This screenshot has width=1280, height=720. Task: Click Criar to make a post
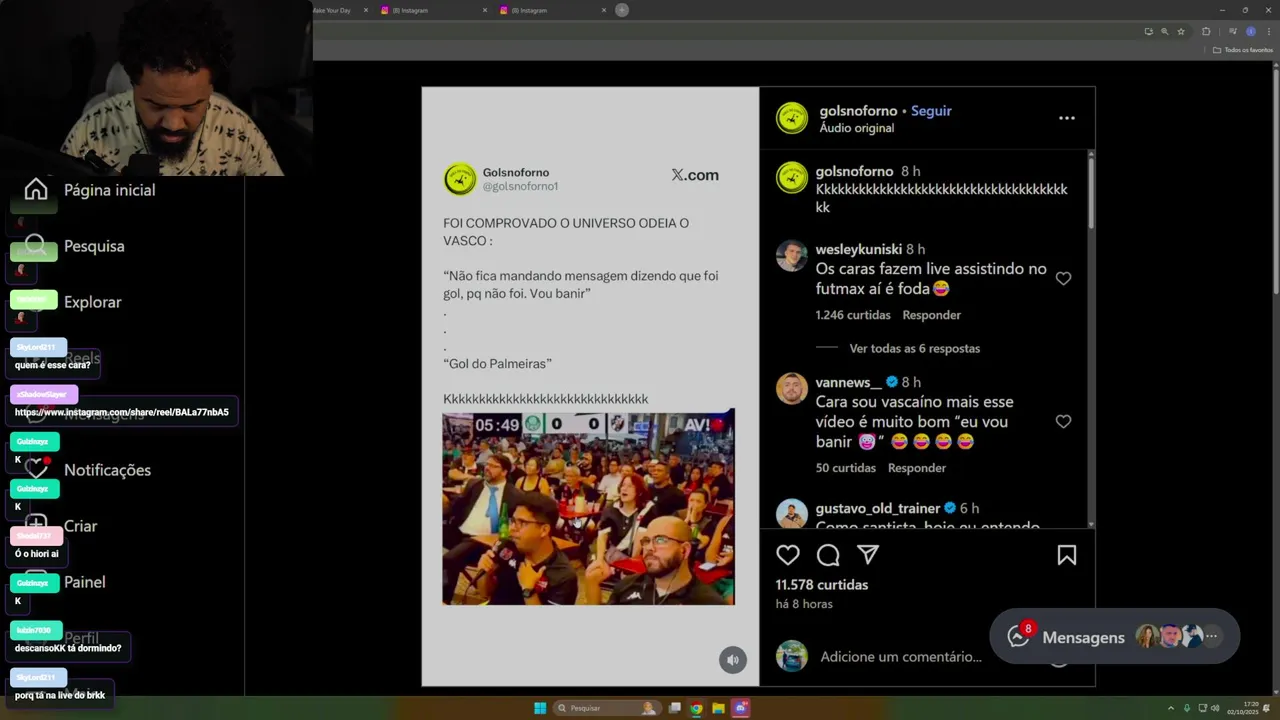click(61, 526)
